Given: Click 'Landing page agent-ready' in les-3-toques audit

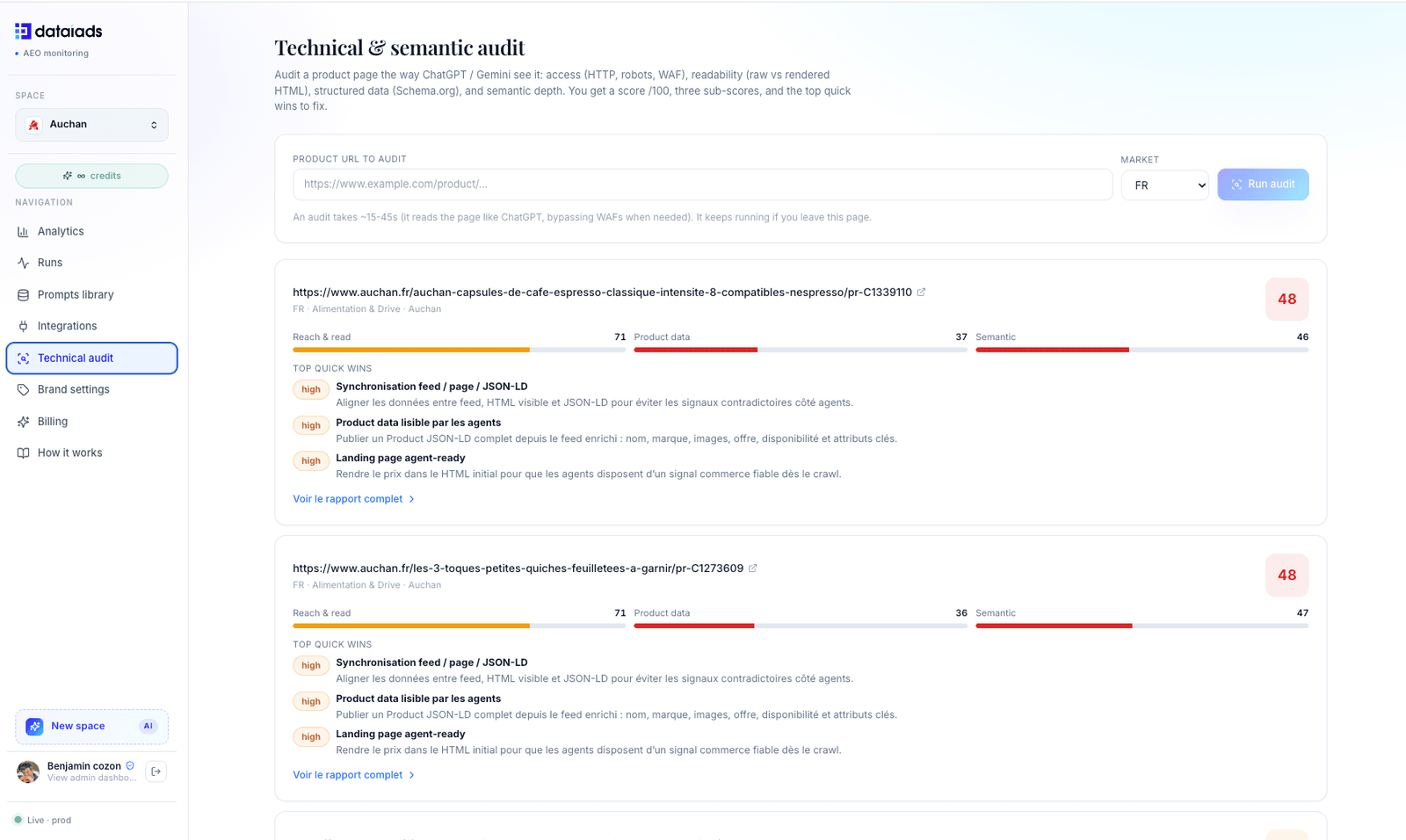Looking at the screenshot, I should tap(401, 734).
